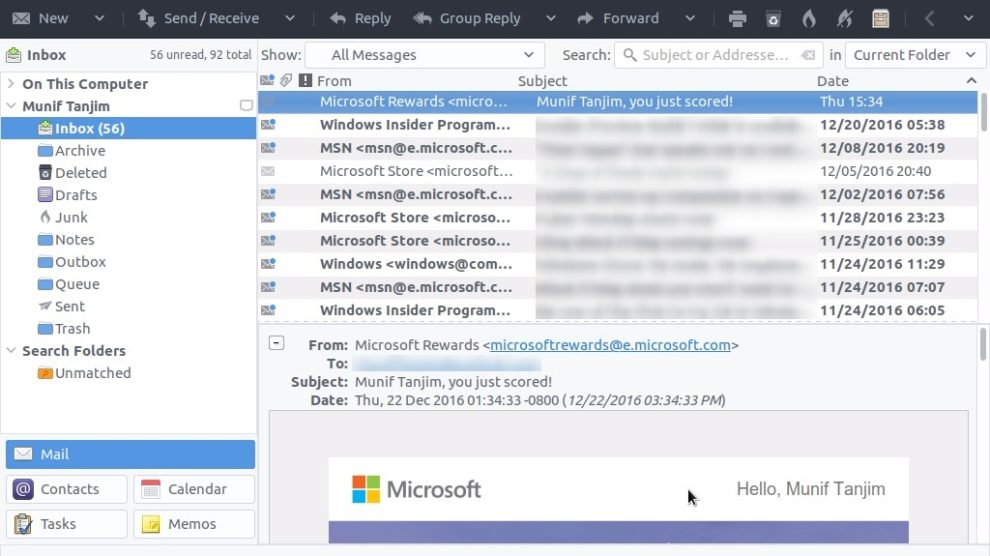Collapse the Munif Tanjim account node

(11, 105)
